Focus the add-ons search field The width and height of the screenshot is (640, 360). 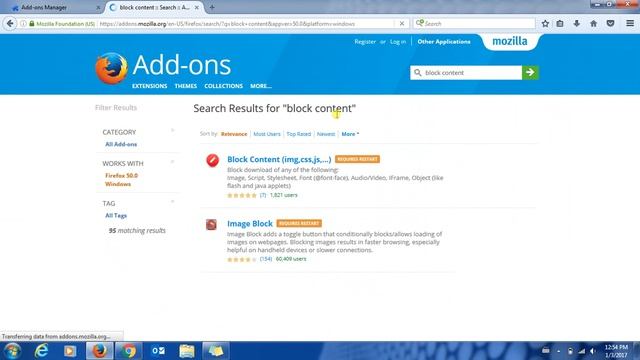tap(466, 73)
